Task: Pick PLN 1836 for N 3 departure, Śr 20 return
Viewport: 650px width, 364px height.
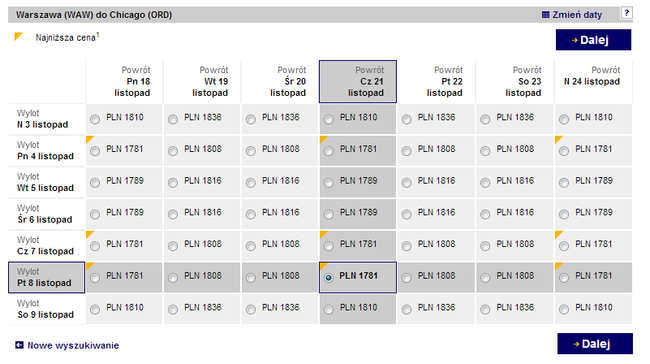Action: tap(250, 119)
